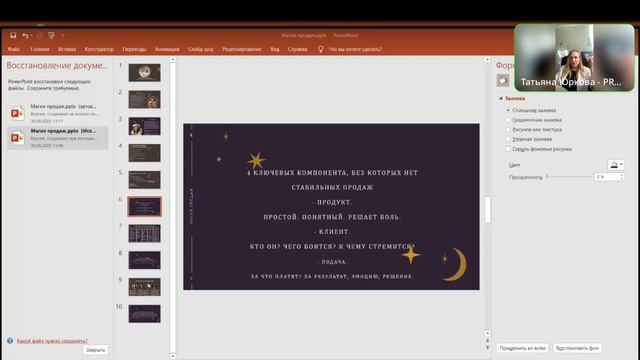Open the Справка ribbon tab
Image resolution: width=640 pixels, height=360 pixels.
point(298,49)
